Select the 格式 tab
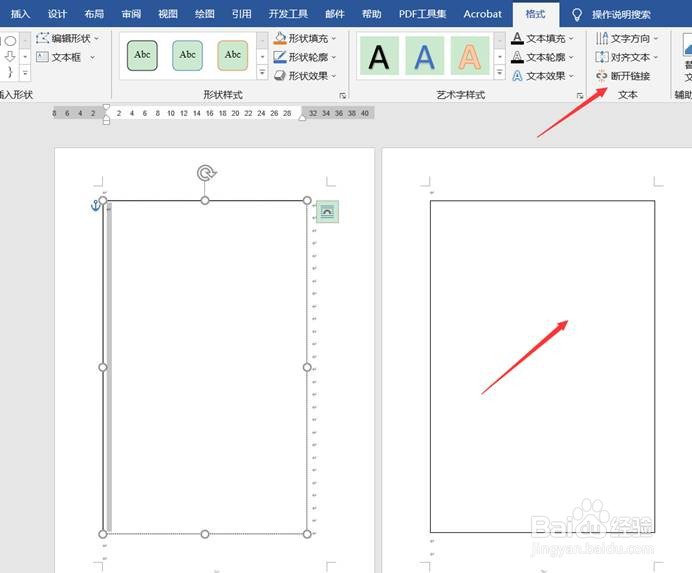The height and width of the screenshot is (573, 692). (x=535, y=14)
